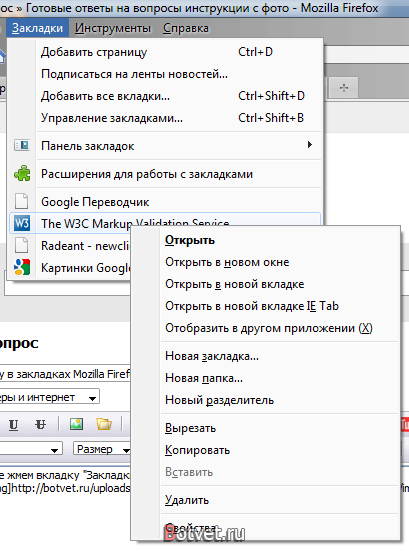Open the Закладки menu

point(37,28)
